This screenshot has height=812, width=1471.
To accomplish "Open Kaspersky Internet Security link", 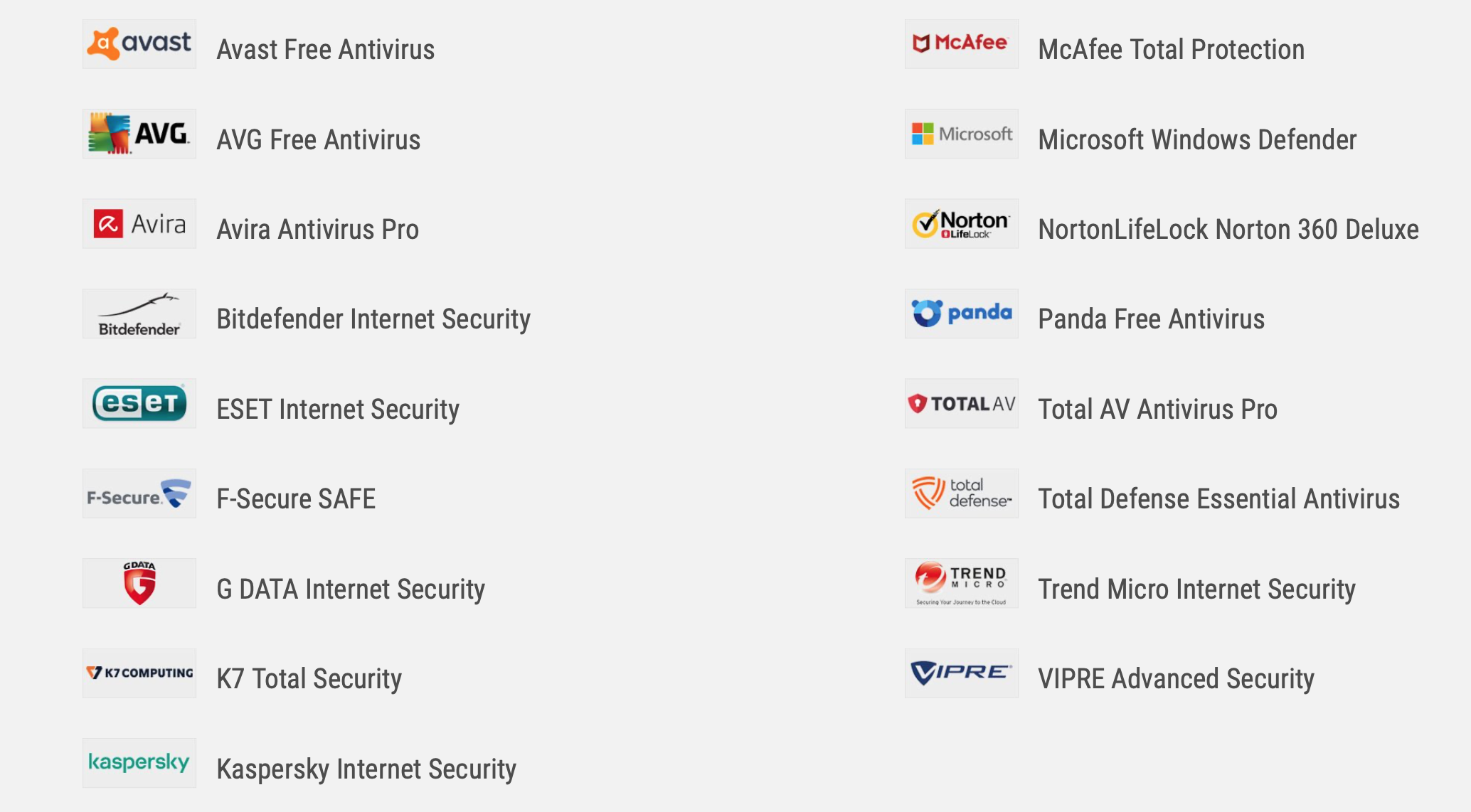I will coord(366,769).
